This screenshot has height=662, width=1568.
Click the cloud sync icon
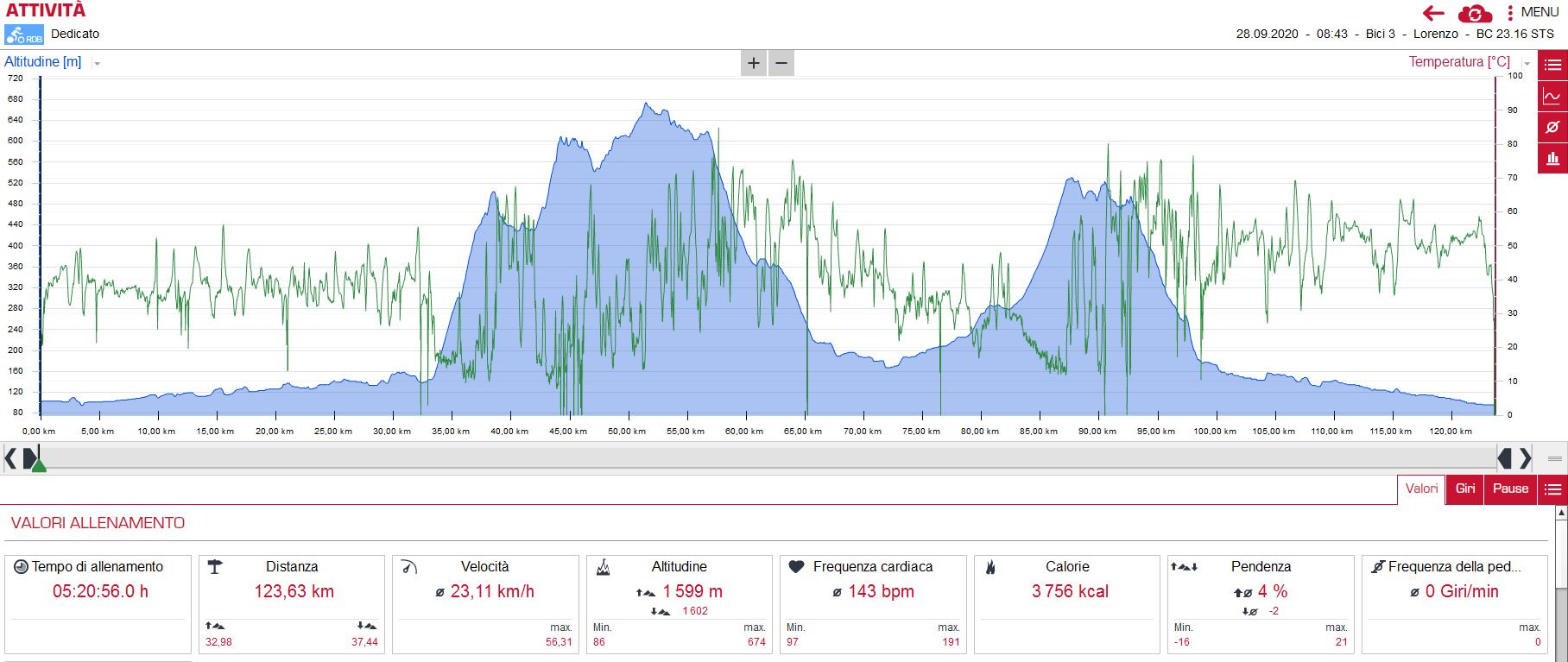[1475, 13]
